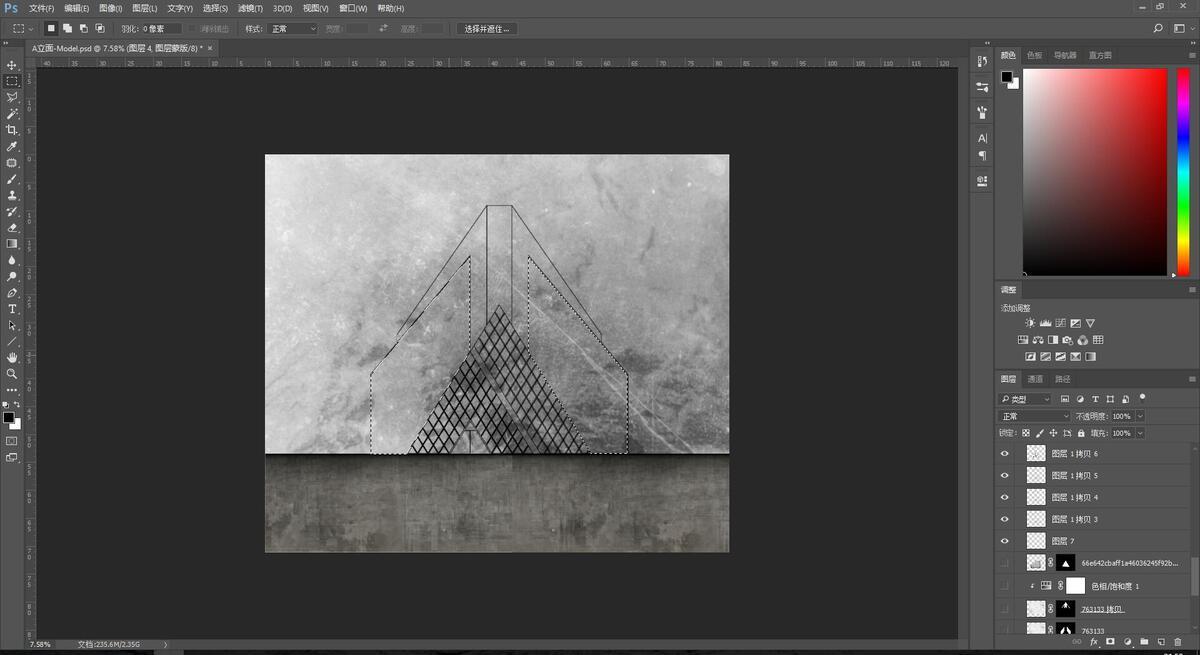
Task: Open the layer filter 类型 dropdown
Action: (x=1025, y=399)
